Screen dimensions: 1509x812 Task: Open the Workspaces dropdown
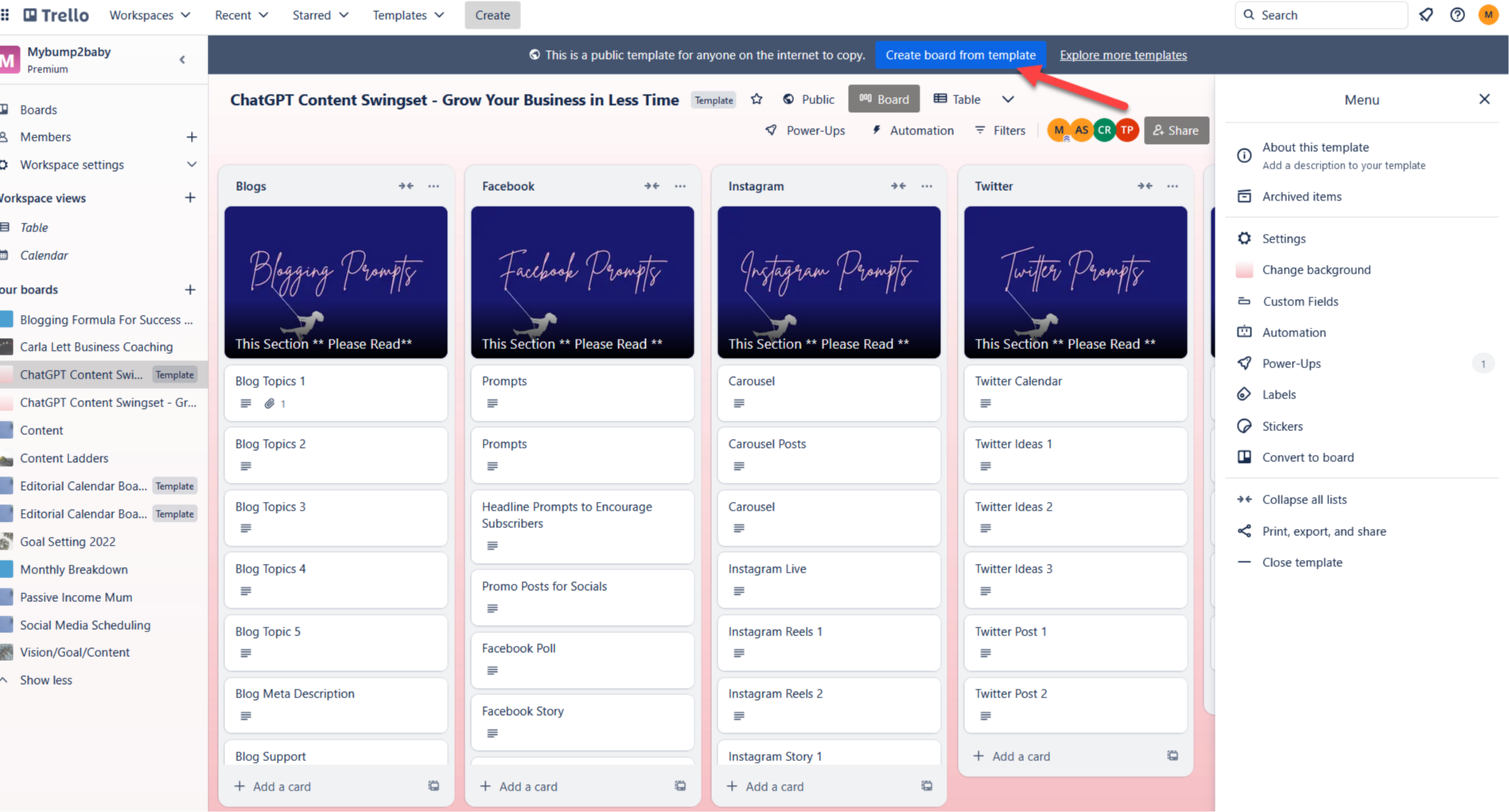coord(150,15)
